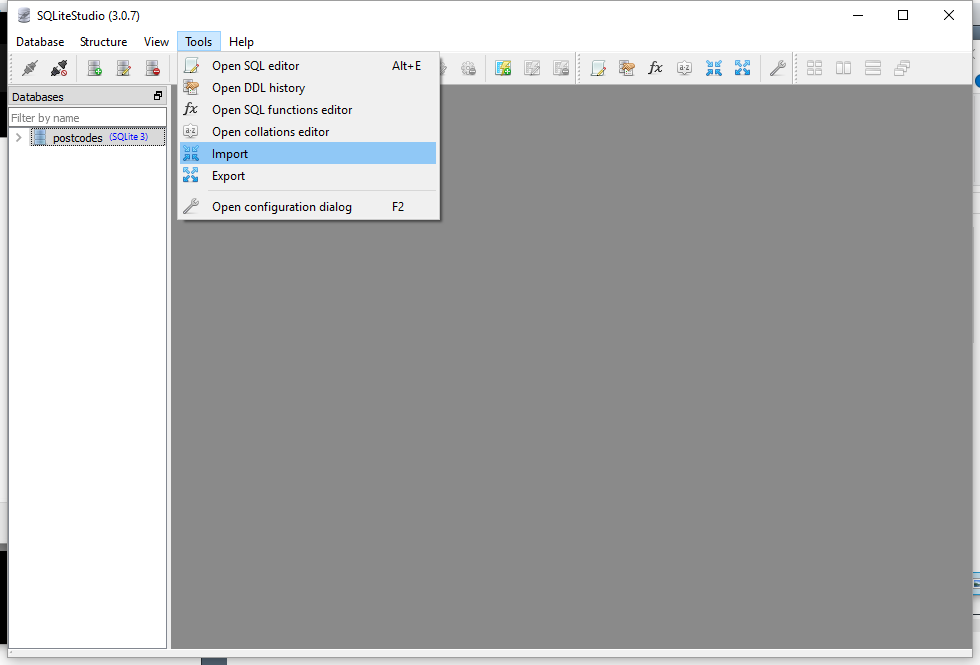980x665 pixels.
Task: Select Open configuration dialog entry
Action: (x=283, y=206)
